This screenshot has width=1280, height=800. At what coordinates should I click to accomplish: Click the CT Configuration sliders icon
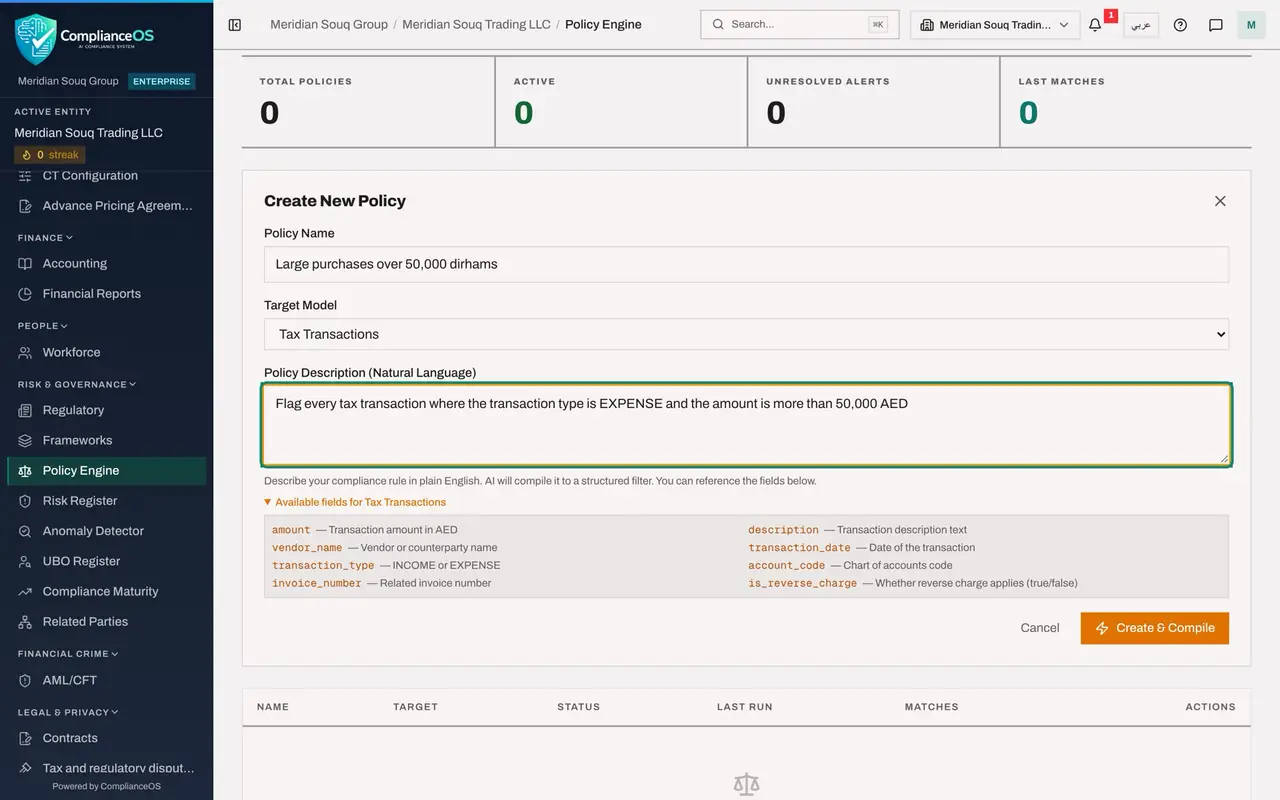click(25, 176)
